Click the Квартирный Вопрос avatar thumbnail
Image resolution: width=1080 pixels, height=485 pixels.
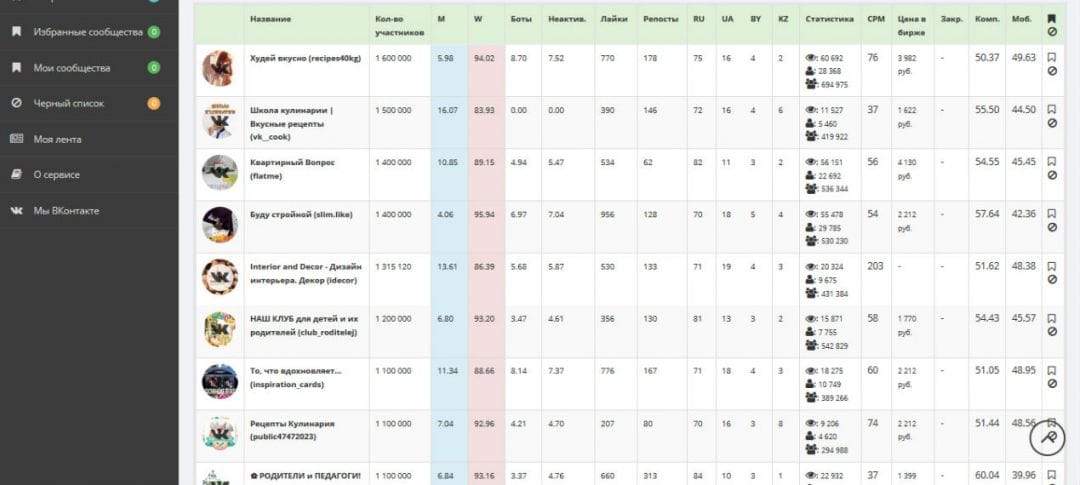220,173
